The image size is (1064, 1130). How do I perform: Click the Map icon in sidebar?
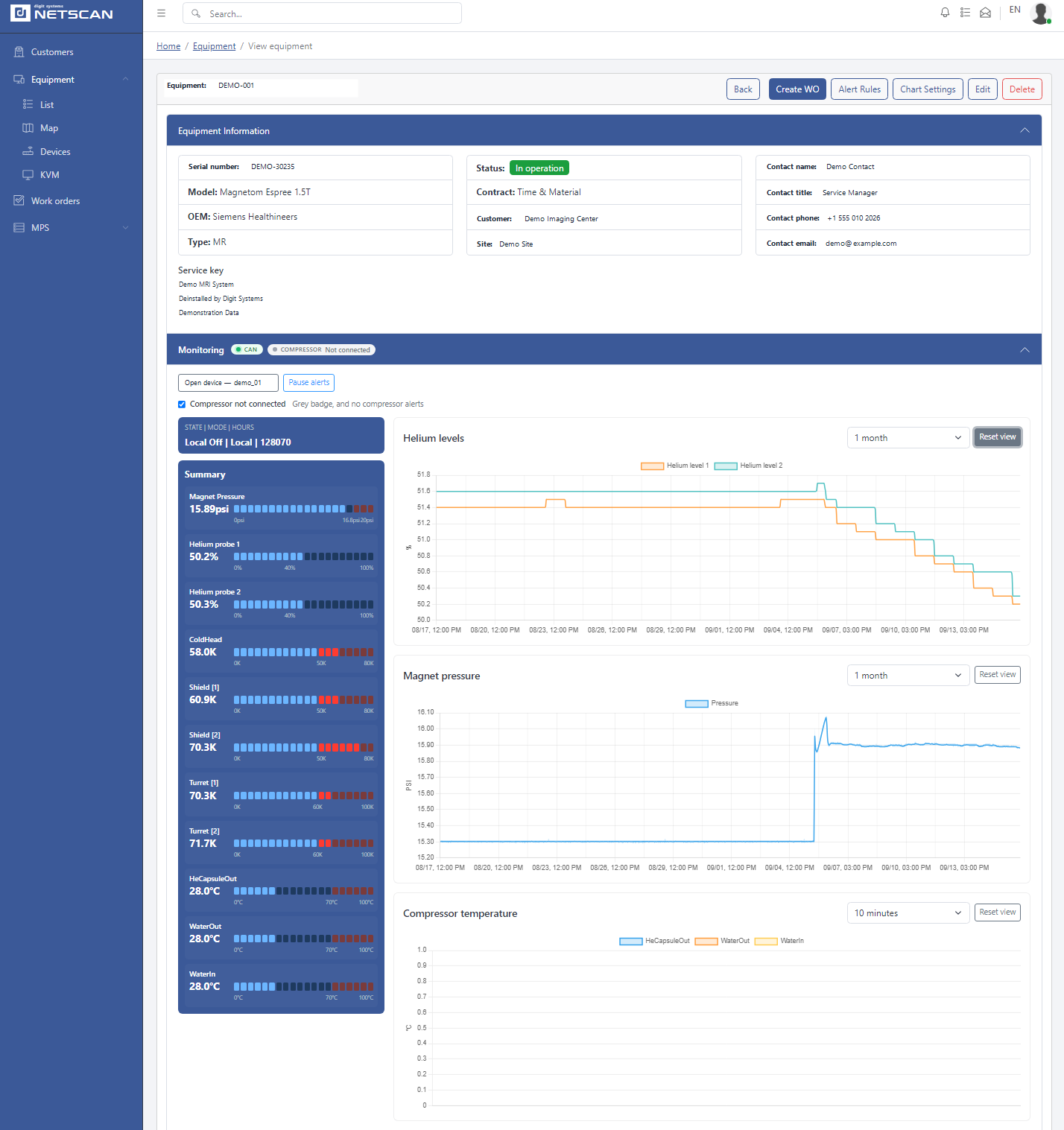pyautogui.click(x=28, y=128)
